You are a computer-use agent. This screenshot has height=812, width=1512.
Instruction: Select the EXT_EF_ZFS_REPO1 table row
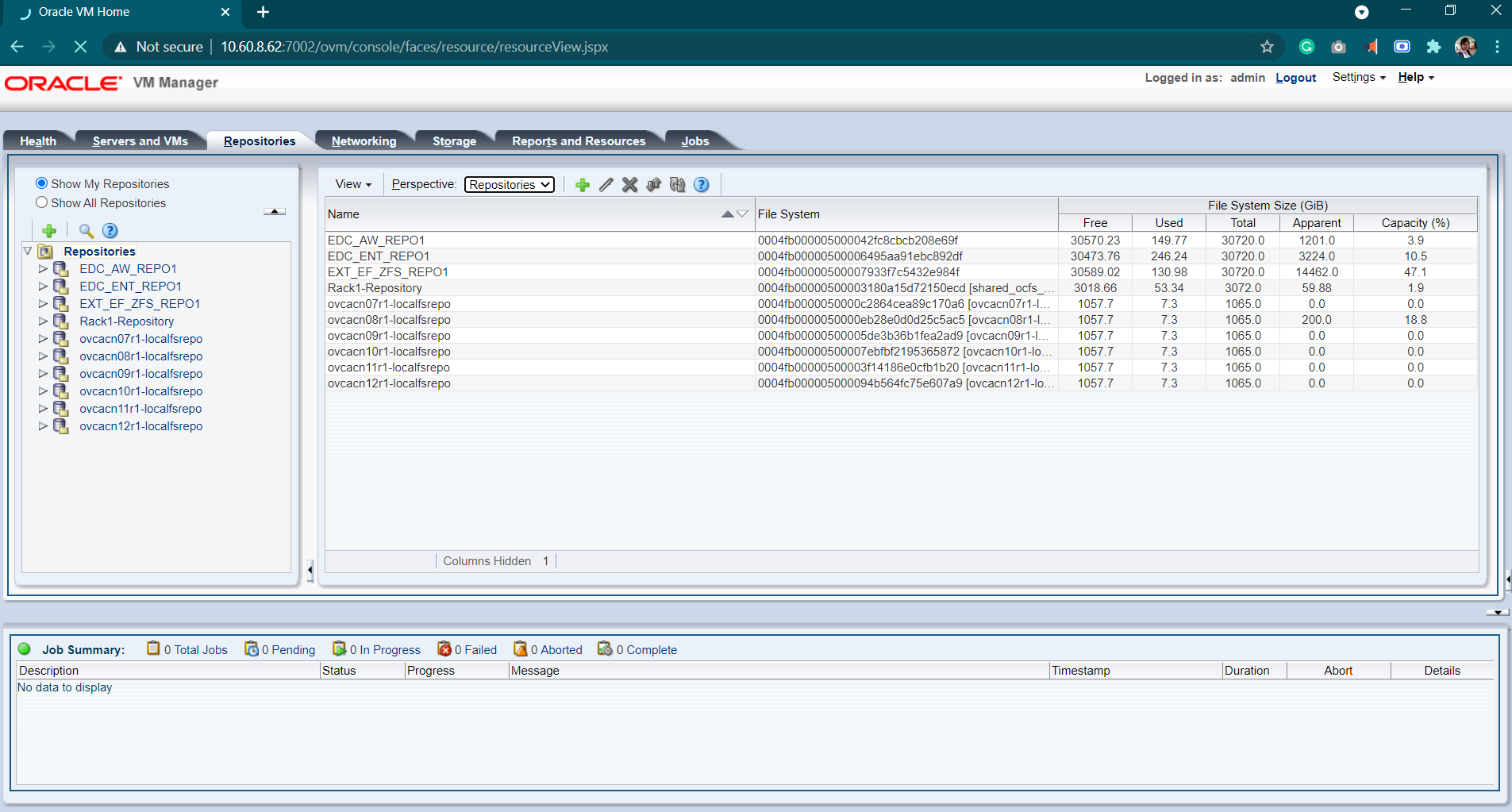click(x=902, y=272)
